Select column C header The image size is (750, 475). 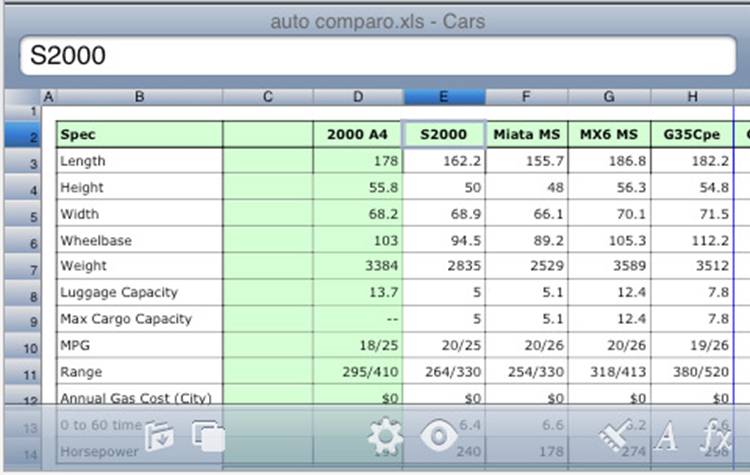tap(268, 97)
